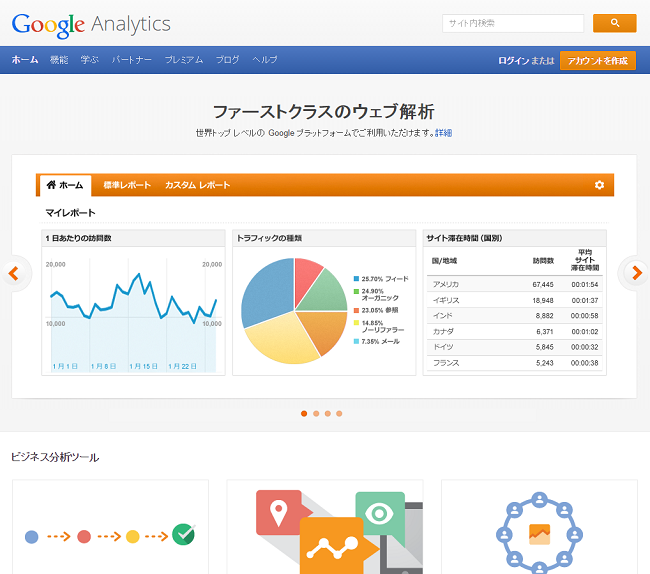Viewport: 650px width, 574px height.
Task: Click the ビジネス分析ツール heading
Action: (x=55, y=458)
